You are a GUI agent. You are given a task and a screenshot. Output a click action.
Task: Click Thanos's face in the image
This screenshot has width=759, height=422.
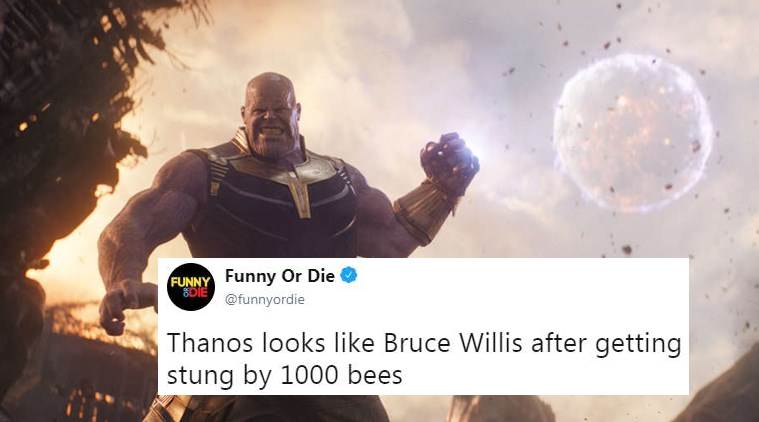[271, 120]
